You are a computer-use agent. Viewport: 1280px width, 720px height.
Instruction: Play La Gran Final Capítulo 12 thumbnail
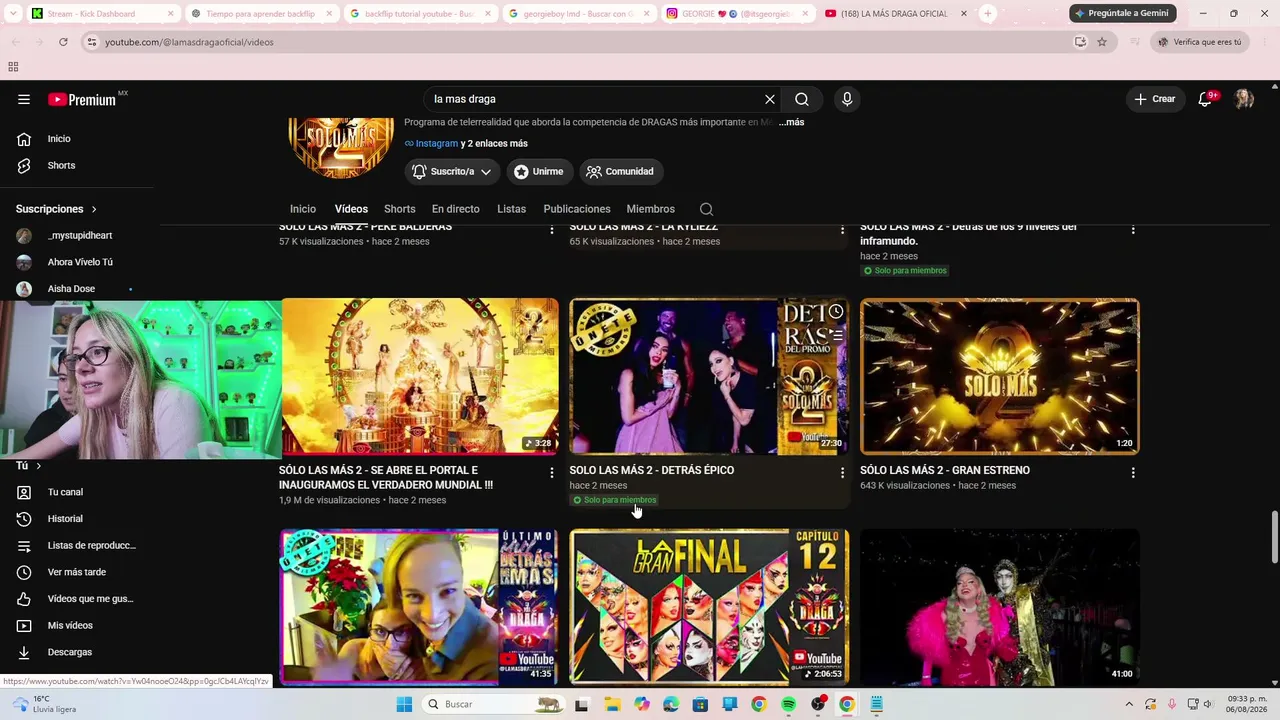pyautogui.click(x=709, y=607)
